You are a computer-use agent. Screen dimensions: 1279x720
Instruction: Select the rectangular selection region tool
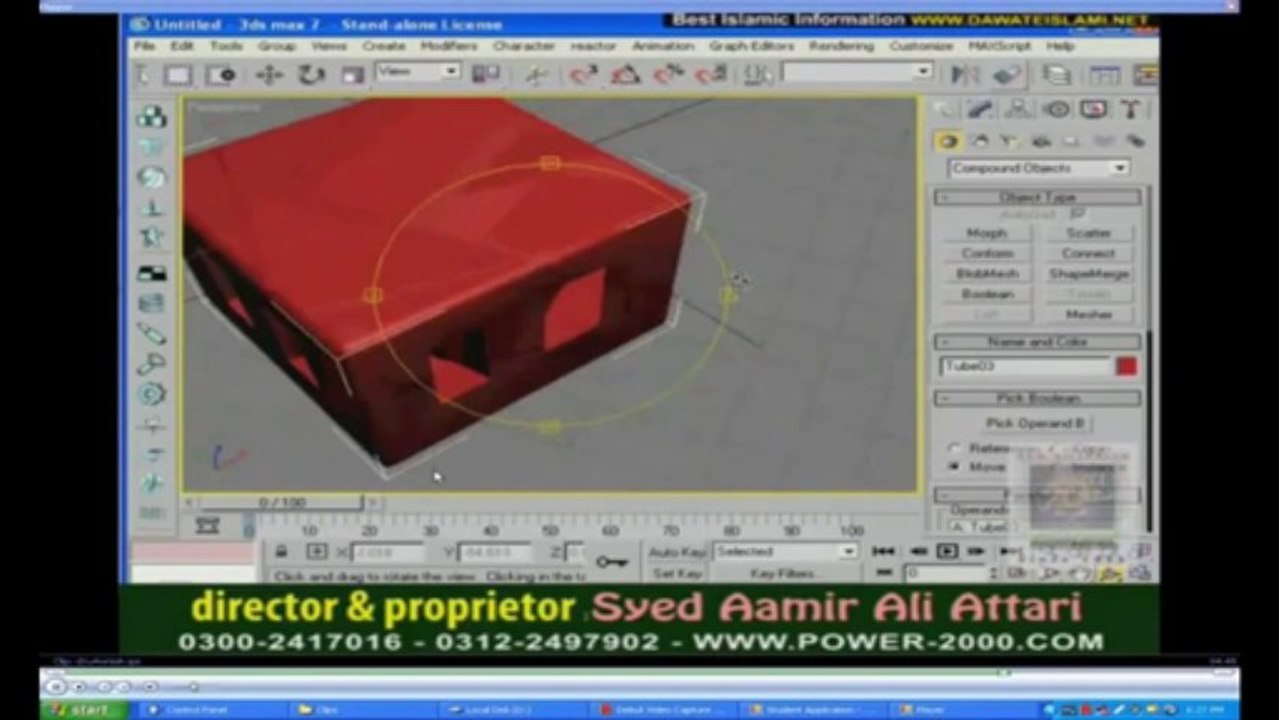(x=179, y=75)
